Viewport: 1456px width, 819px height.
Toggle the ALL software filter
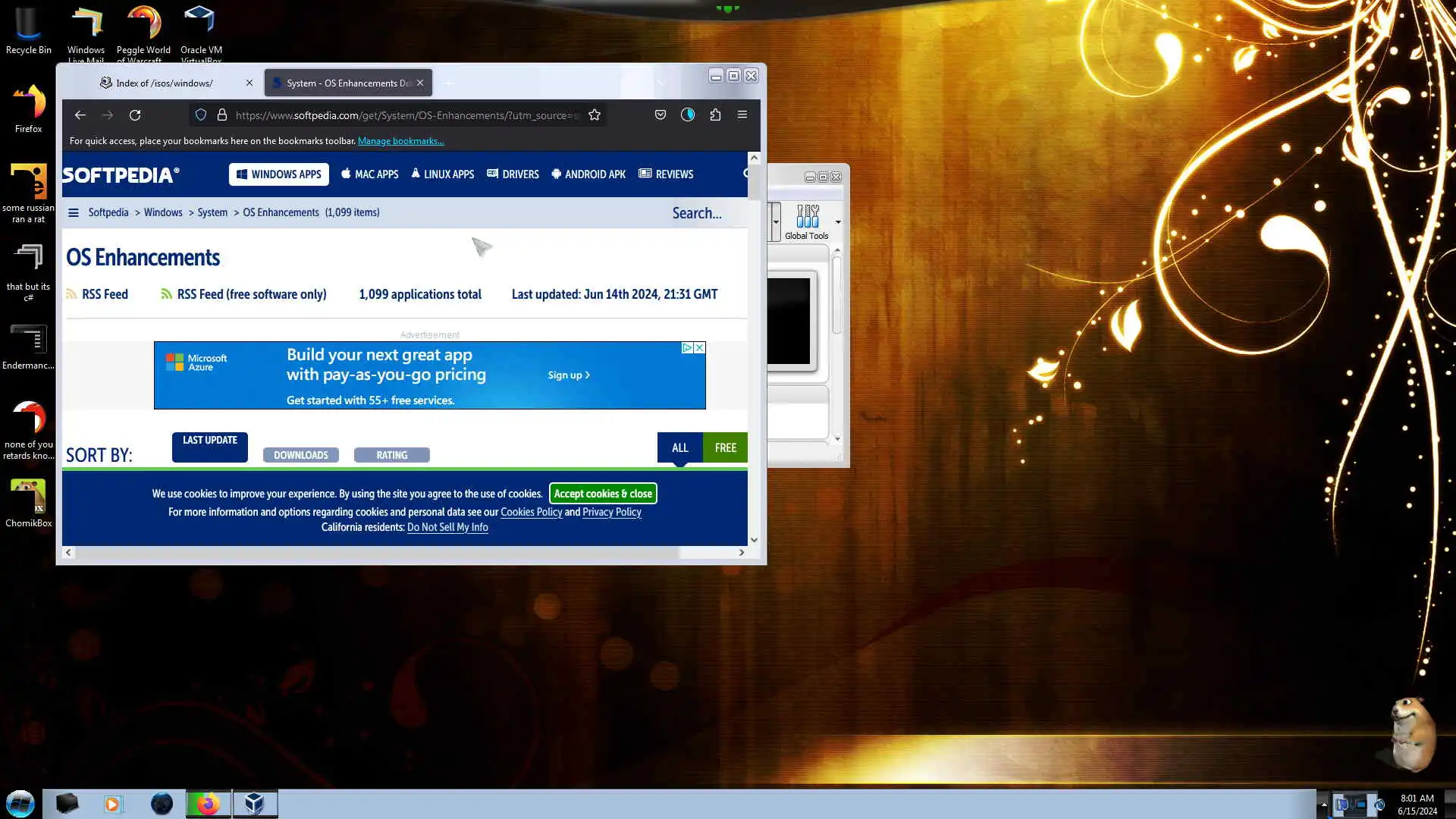[679, 448]
